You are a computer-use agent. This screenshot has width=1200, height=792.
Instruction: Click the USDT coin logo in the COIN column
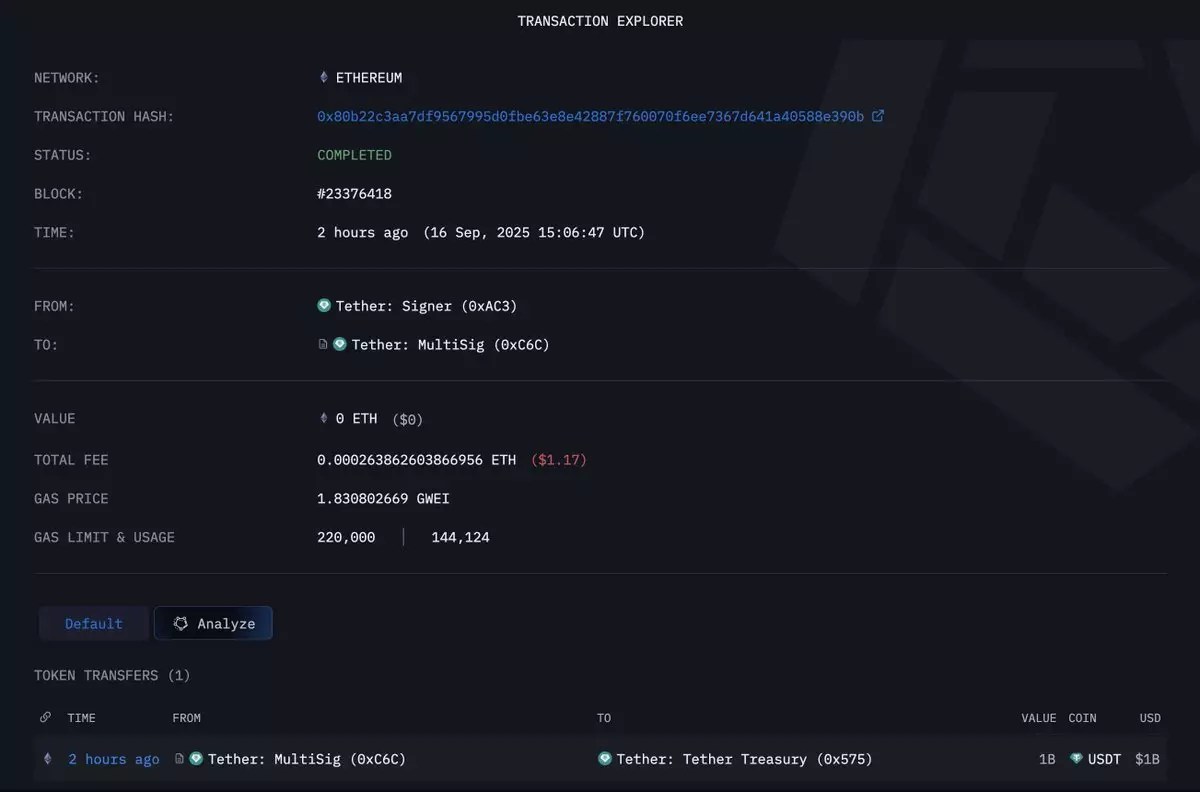pos(1077,759)
